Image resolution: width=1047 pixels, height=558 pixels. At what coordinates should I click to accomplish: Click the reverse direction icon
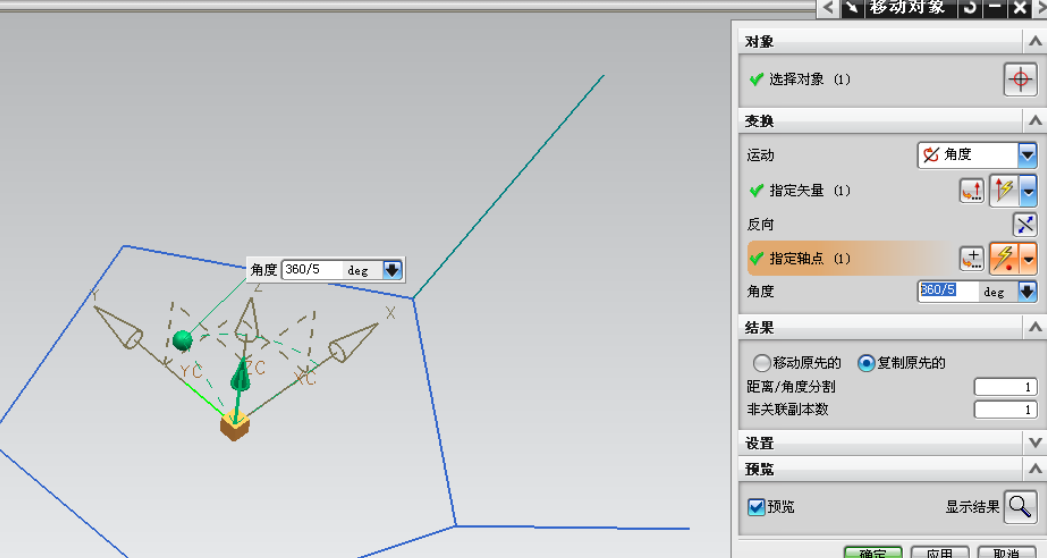pyautogui.click(x=1024, y=224)
